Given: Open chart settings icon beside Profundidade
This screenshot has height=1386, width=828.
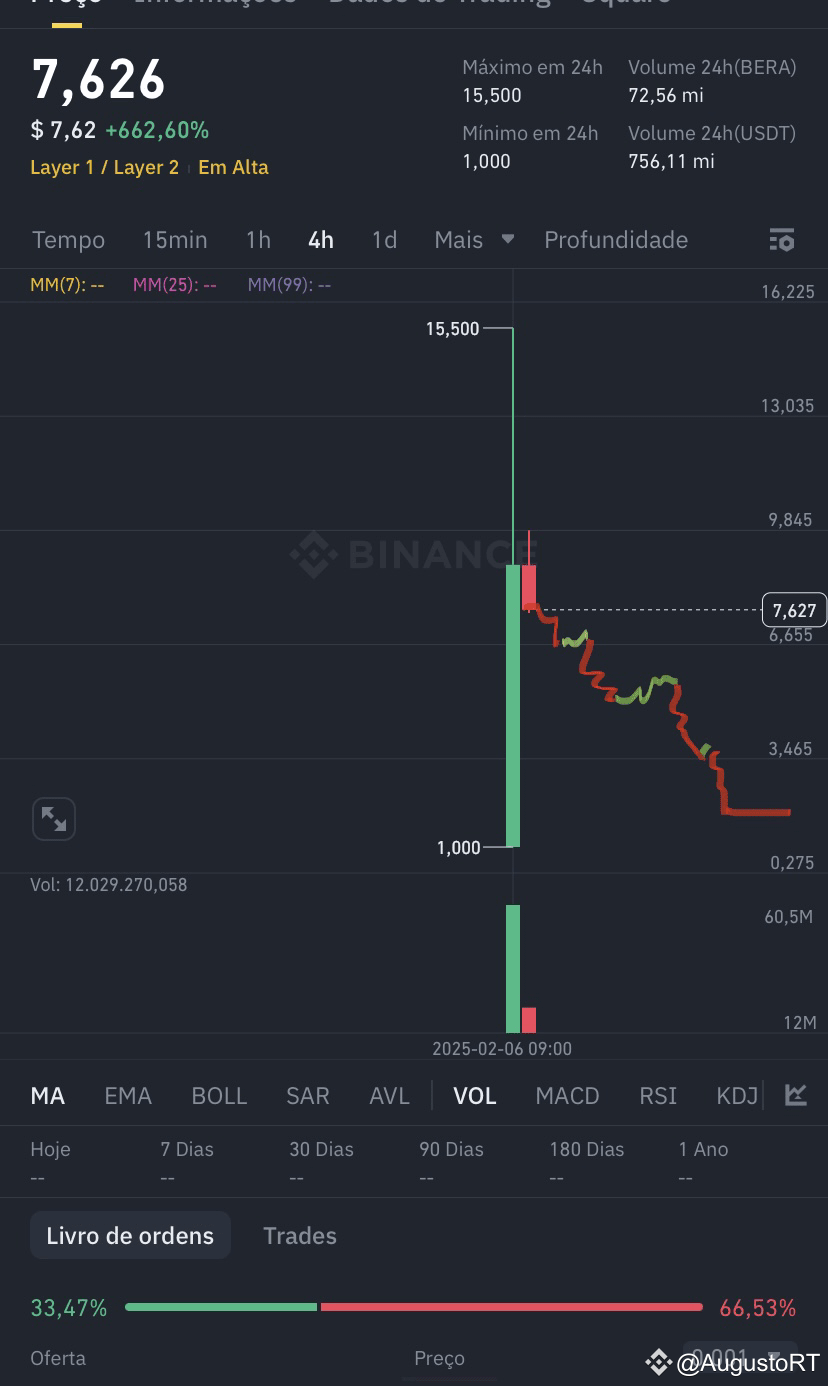Looking at the screenshot, I should coord(782,240).
